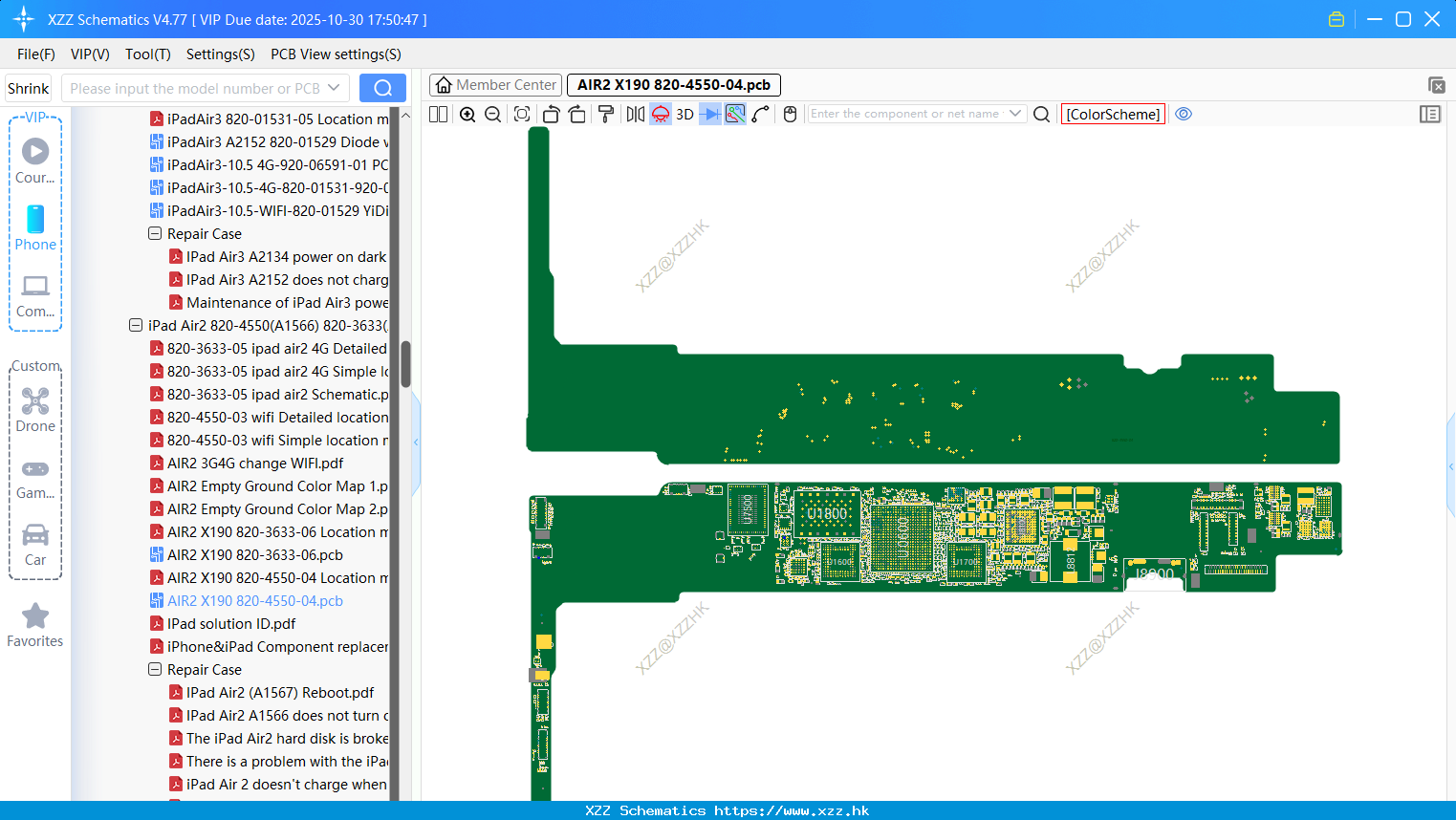Viewport: 1456px width, 820px height.
Task: Open 820-4550-03 wifi Detailed location file
Action: pyautogui.click(x=270, y=417)
